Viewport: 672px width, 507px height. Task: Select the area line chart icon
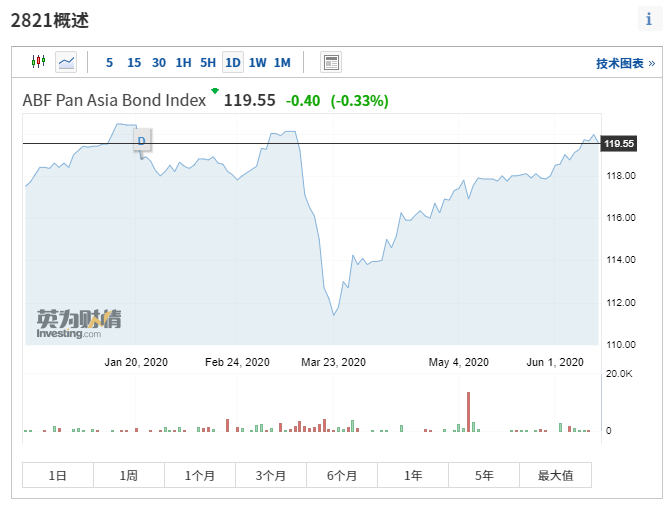tap(66, 62)
